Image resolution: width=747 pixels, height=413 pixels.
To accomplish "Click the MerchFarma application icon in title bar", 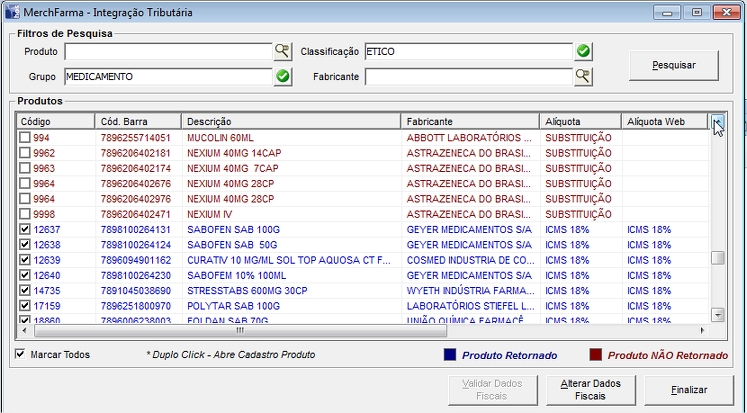I will click(x=13, y=12).
